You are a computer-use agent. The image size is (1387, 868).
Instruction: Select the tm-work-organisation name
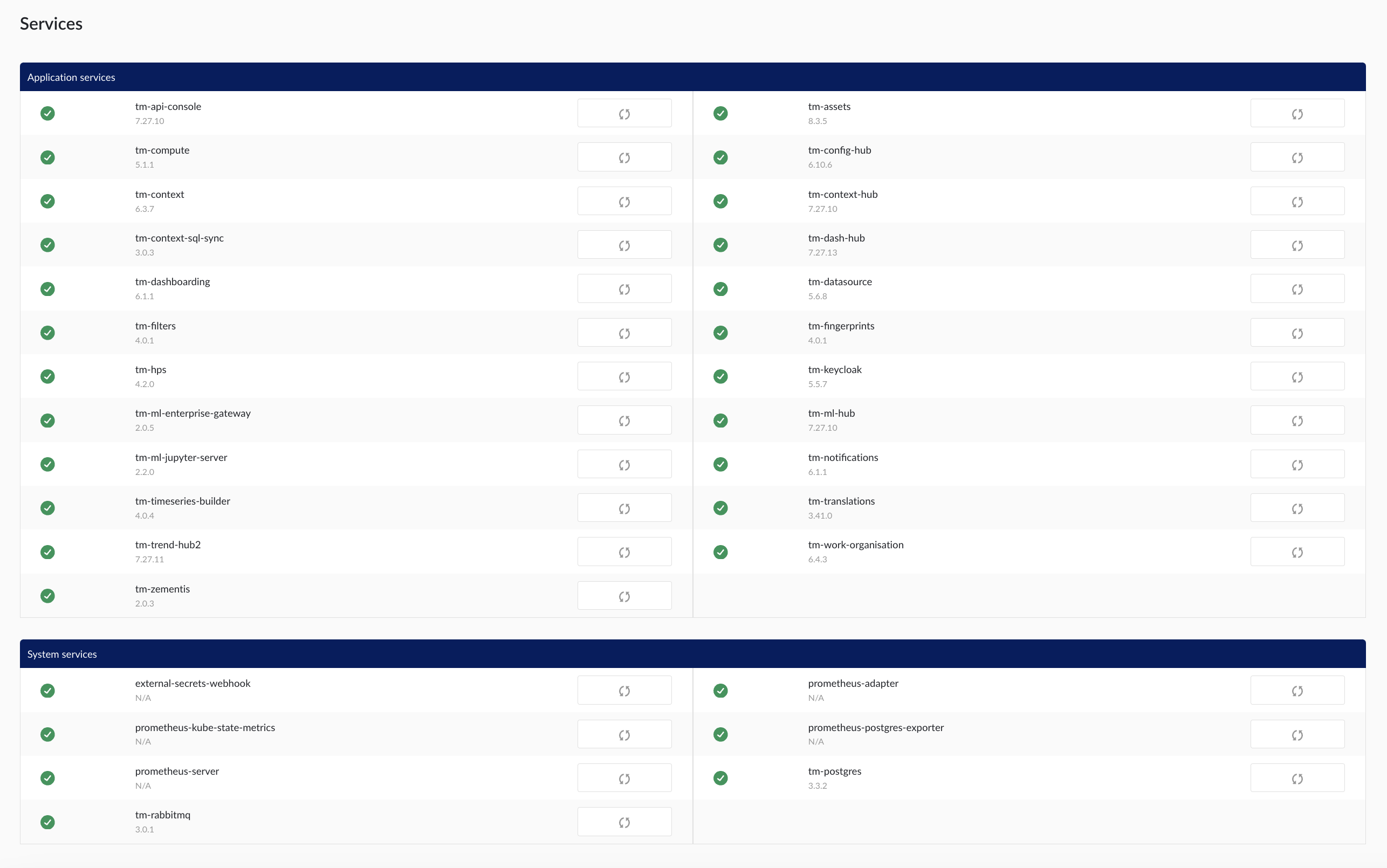pos(855,545)
